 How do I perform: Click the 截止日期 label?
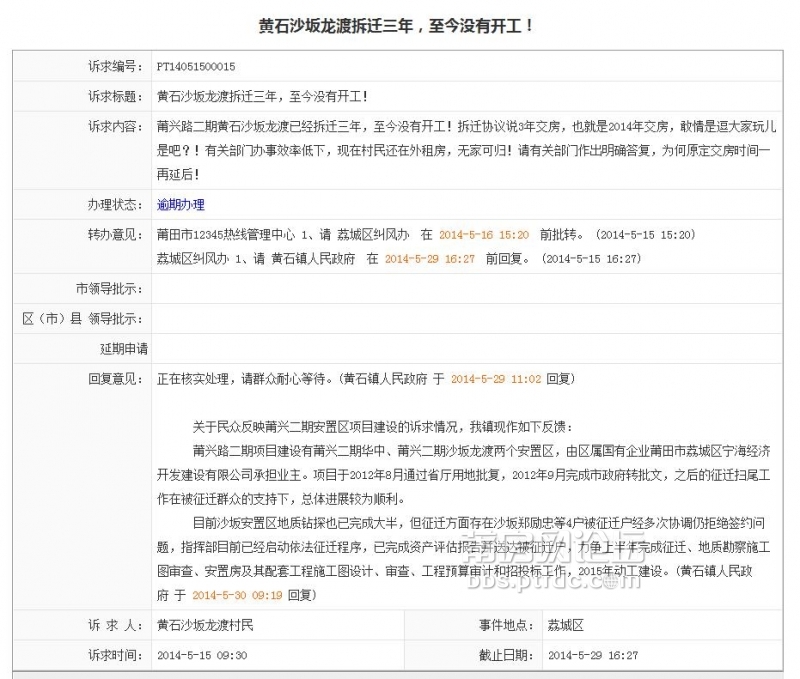[506, 655]
